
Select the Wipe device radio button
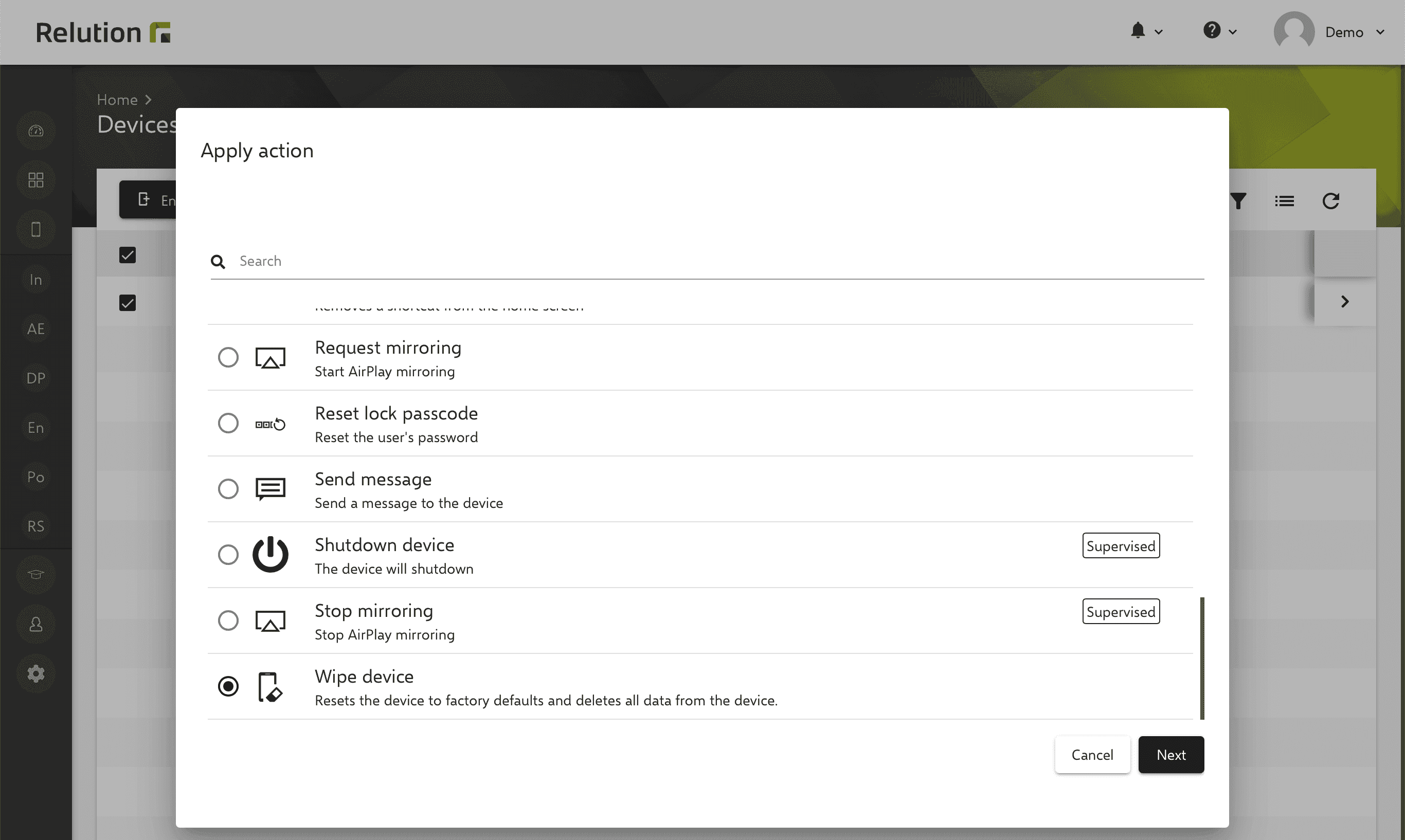point(228,687)
